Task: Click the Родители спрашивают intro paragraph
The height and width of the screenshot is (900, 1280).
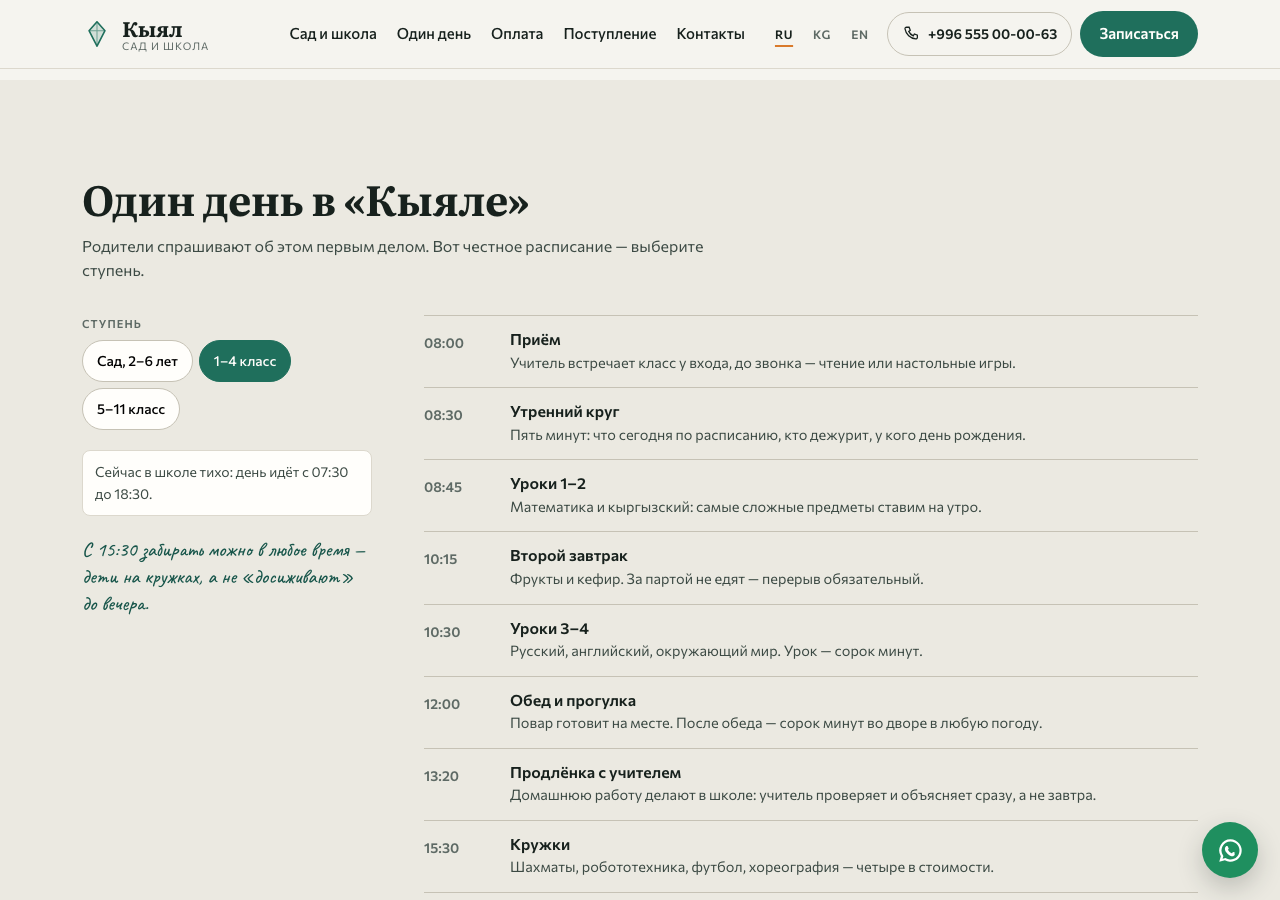Action: tap(393, 258)
